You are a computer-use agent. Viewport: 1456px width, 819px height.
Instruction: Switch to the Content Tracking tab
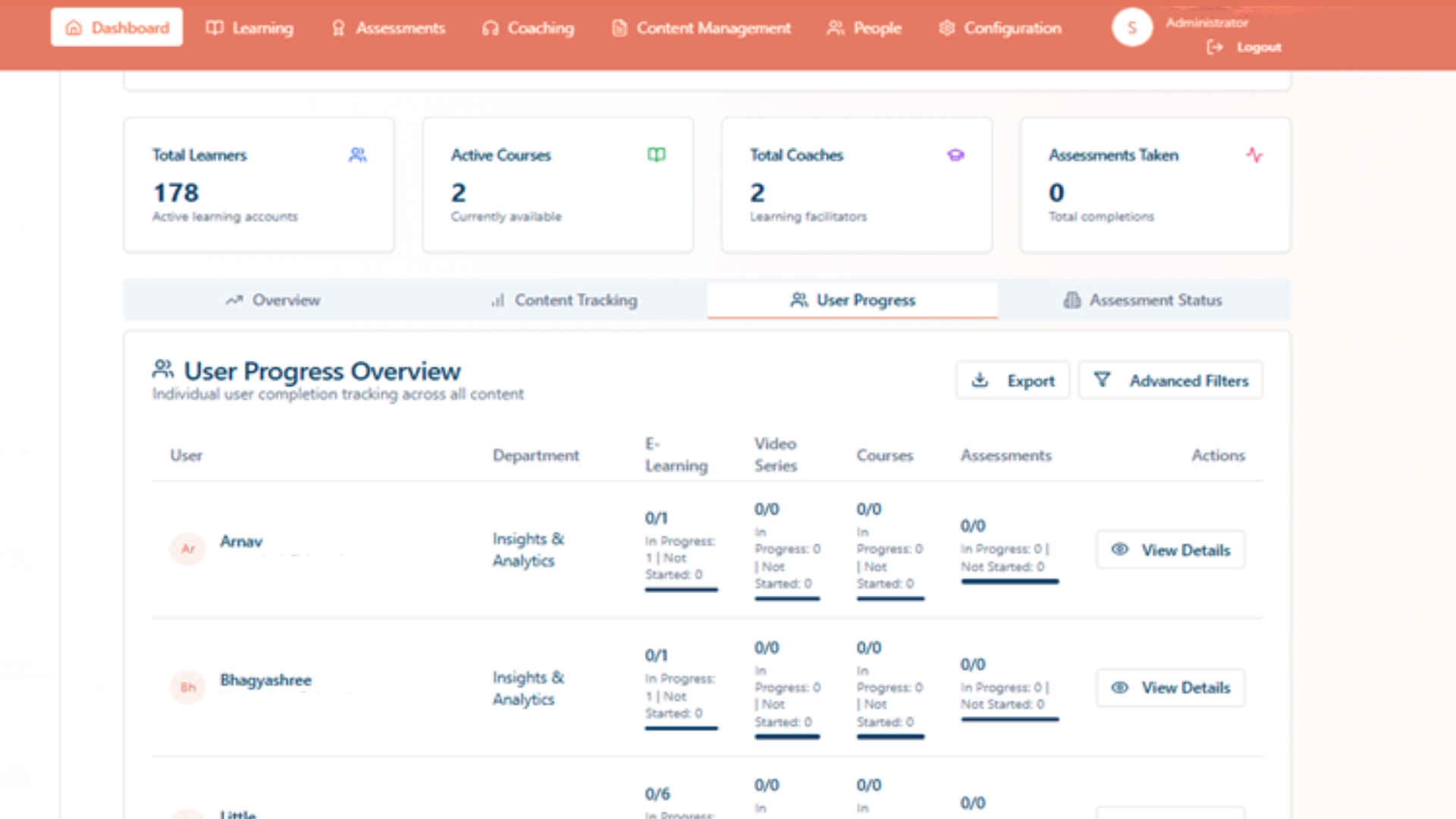(563, 300)
